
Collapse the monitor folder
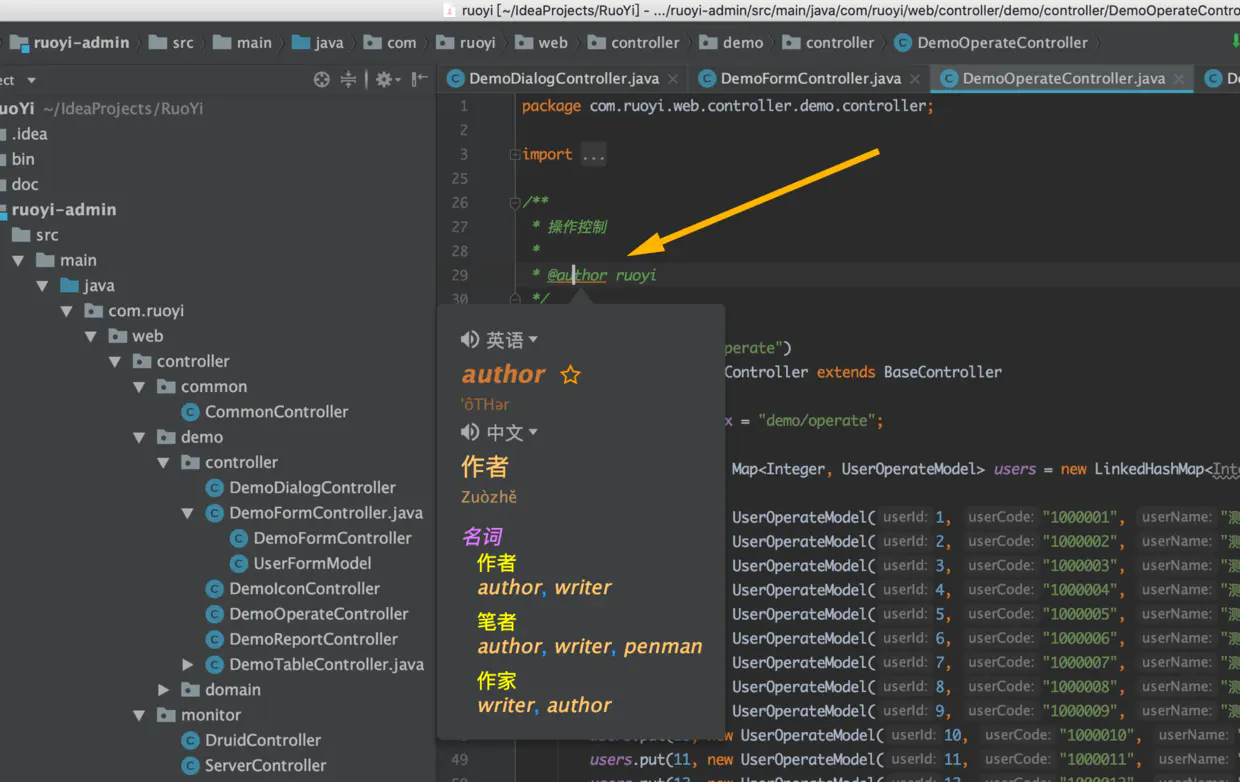(140, 715)
